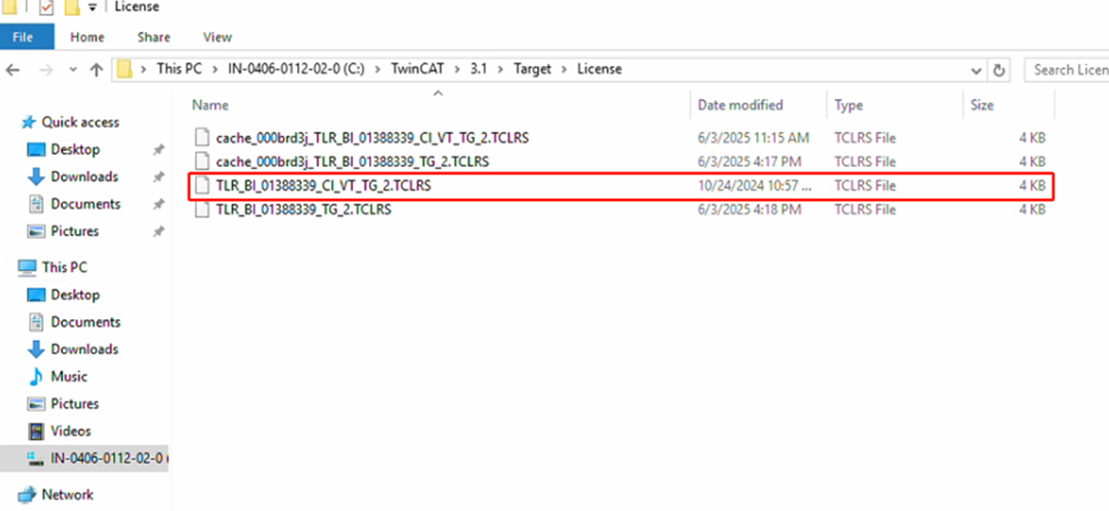Open Quick access in navigation pane
1109x511 pixels.
(80, 122)
